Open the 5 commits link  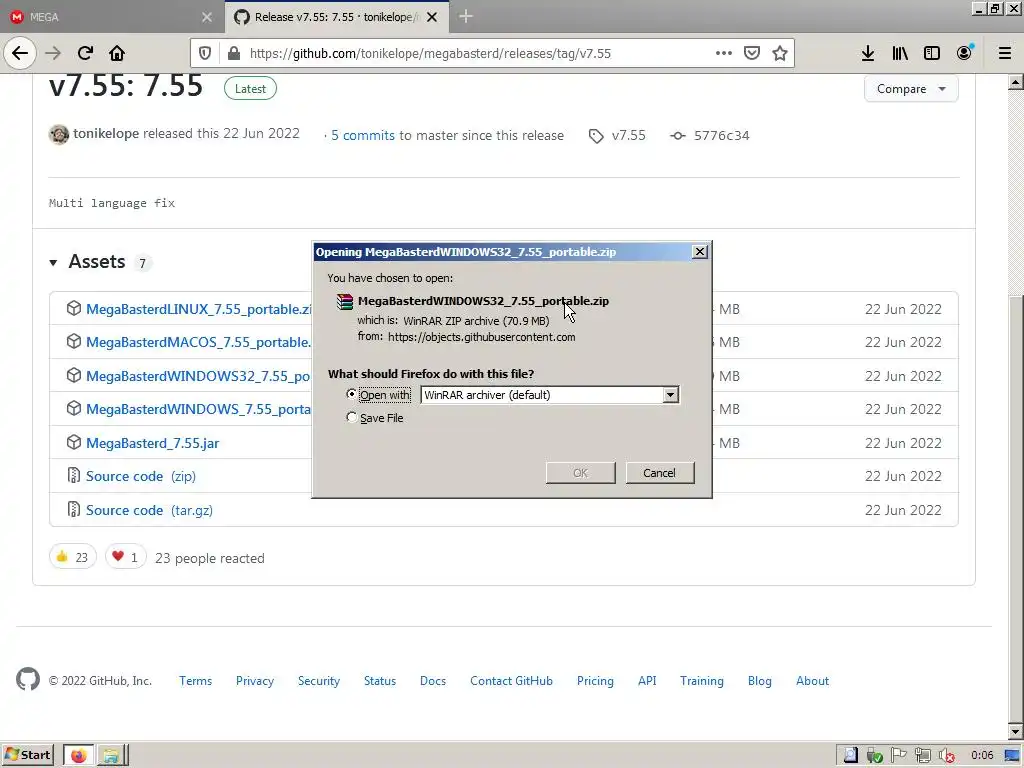[362, 135]
